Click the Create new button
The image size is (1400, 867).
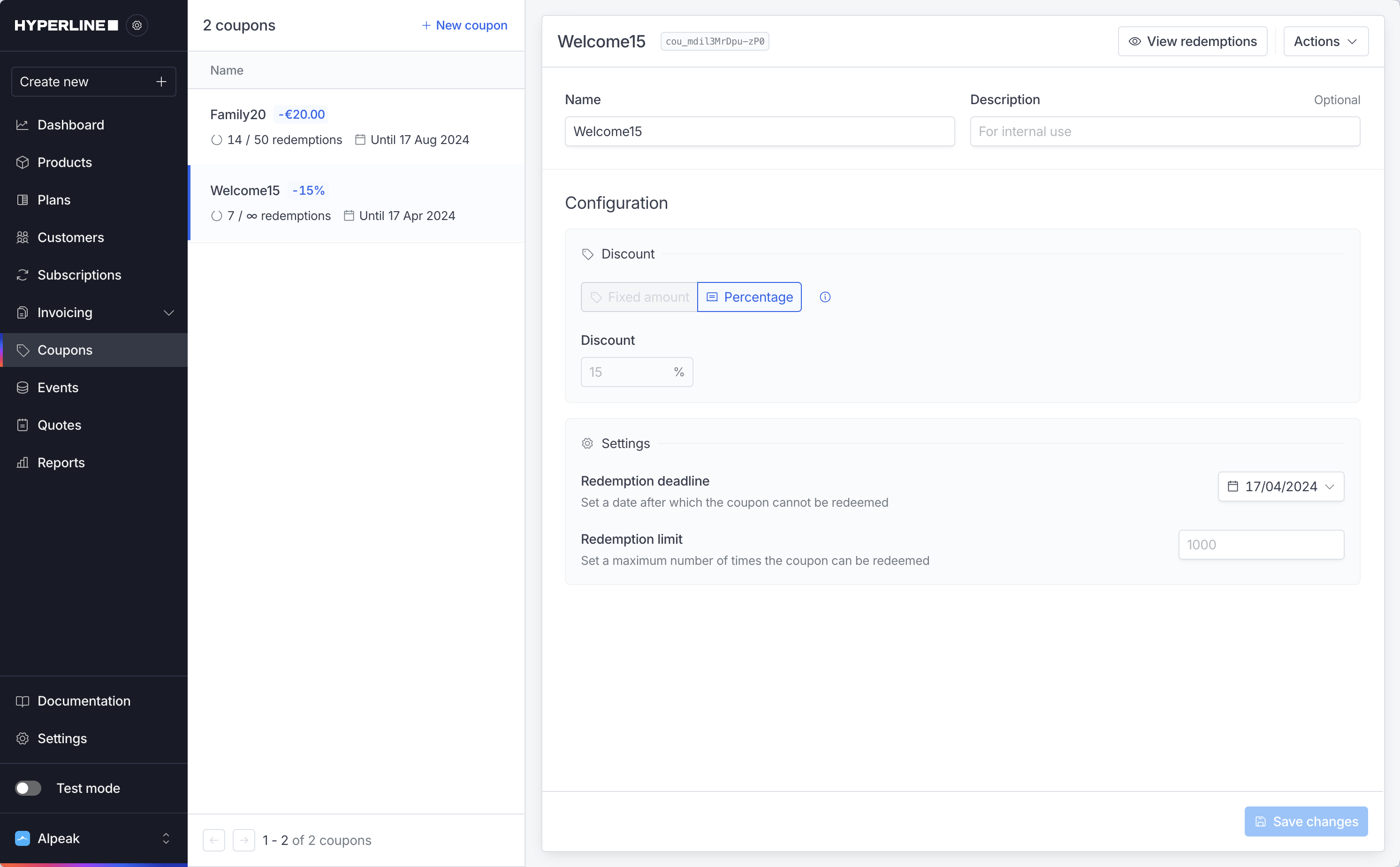[x=93, y=82]
